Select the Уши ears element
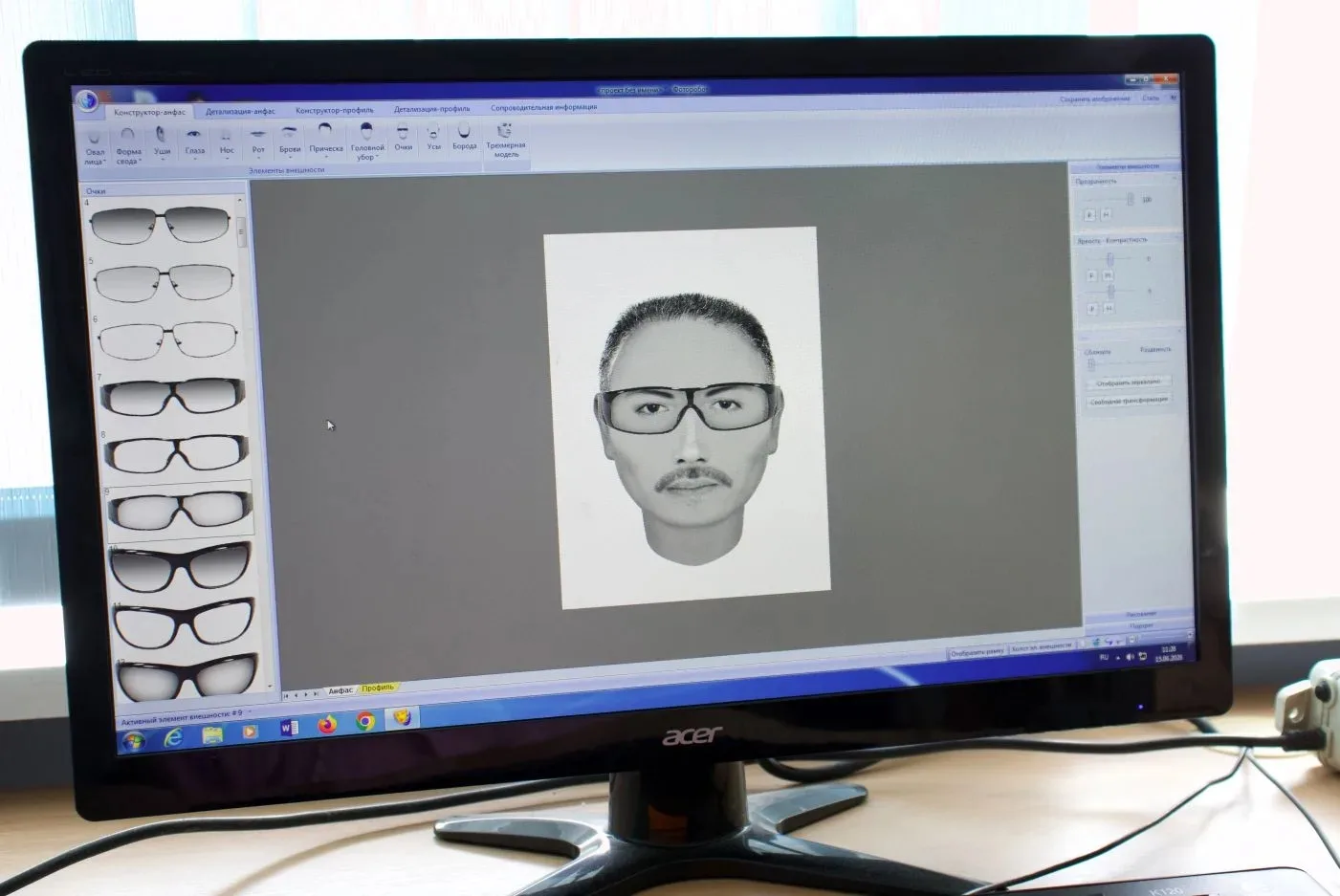The width and height of the screenshot is (1340, 896). point(162,142)
